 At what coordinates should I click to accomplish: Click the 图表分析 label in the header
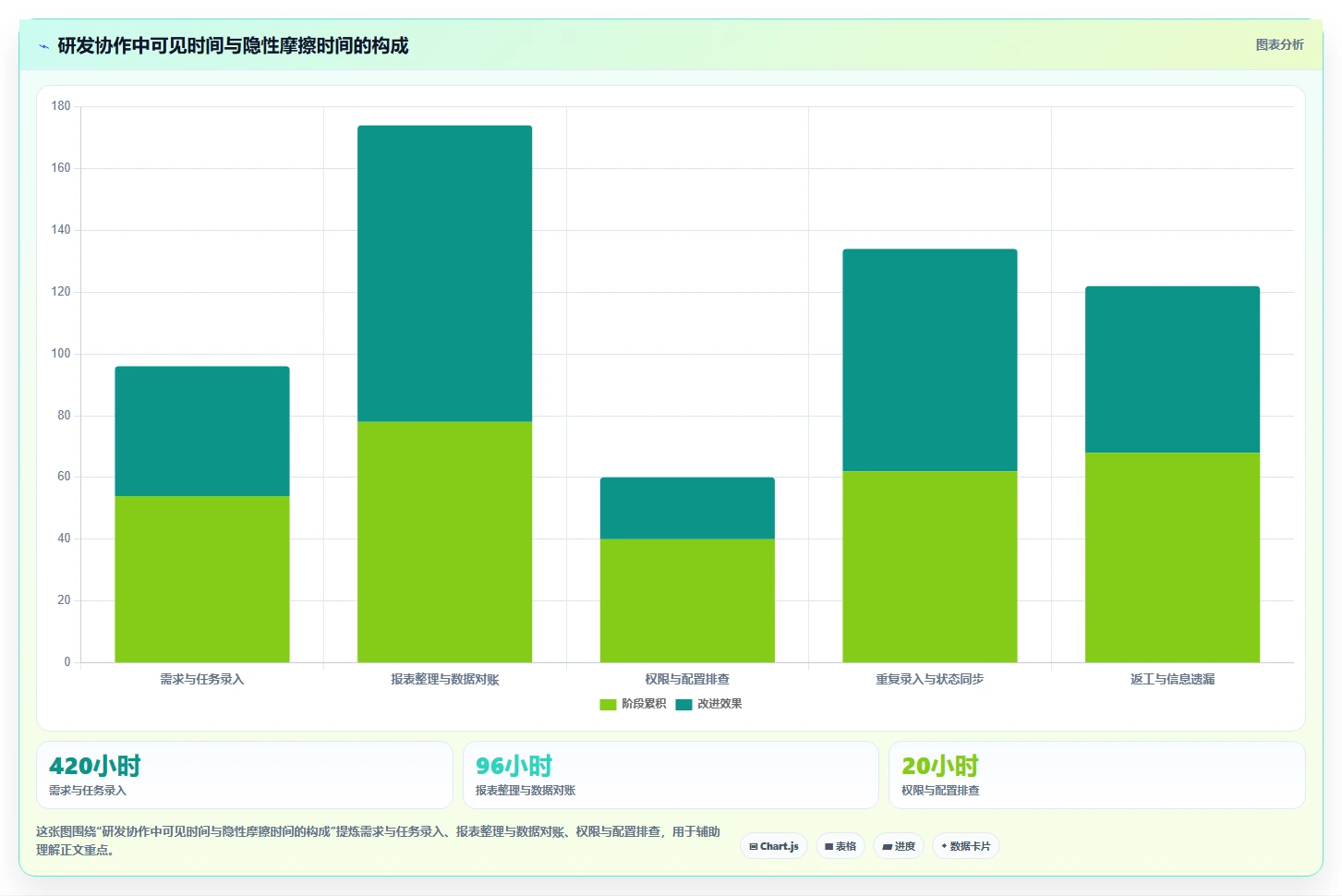(1279, 44)
